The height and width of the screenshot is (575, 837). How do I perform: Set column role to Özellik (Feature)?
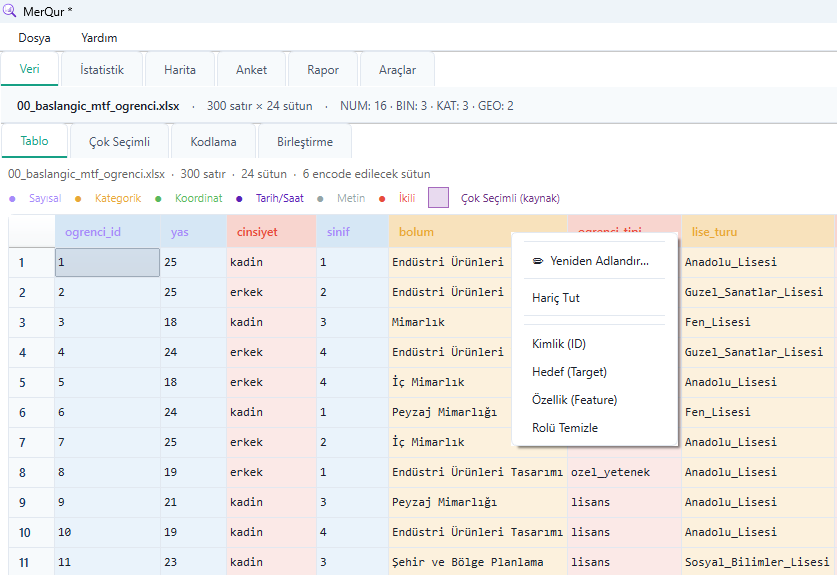(x=595, y=400)
